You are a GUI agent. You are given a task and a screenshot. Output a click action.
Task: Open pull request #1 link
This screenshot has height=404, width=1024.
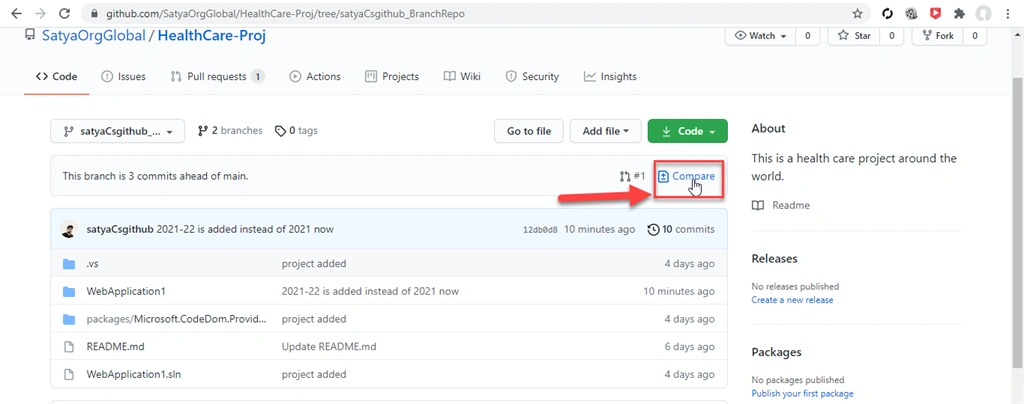point(632,176)
